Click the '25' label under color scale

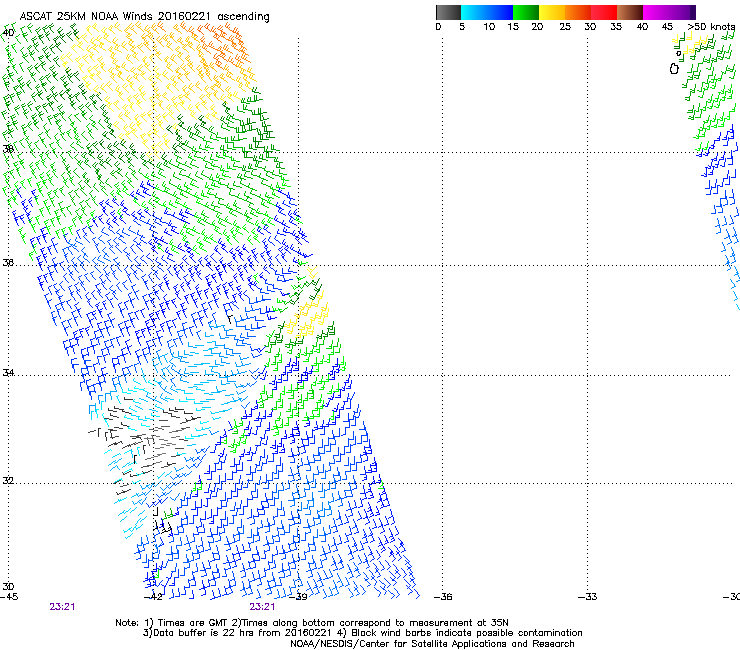coord(565,26)
